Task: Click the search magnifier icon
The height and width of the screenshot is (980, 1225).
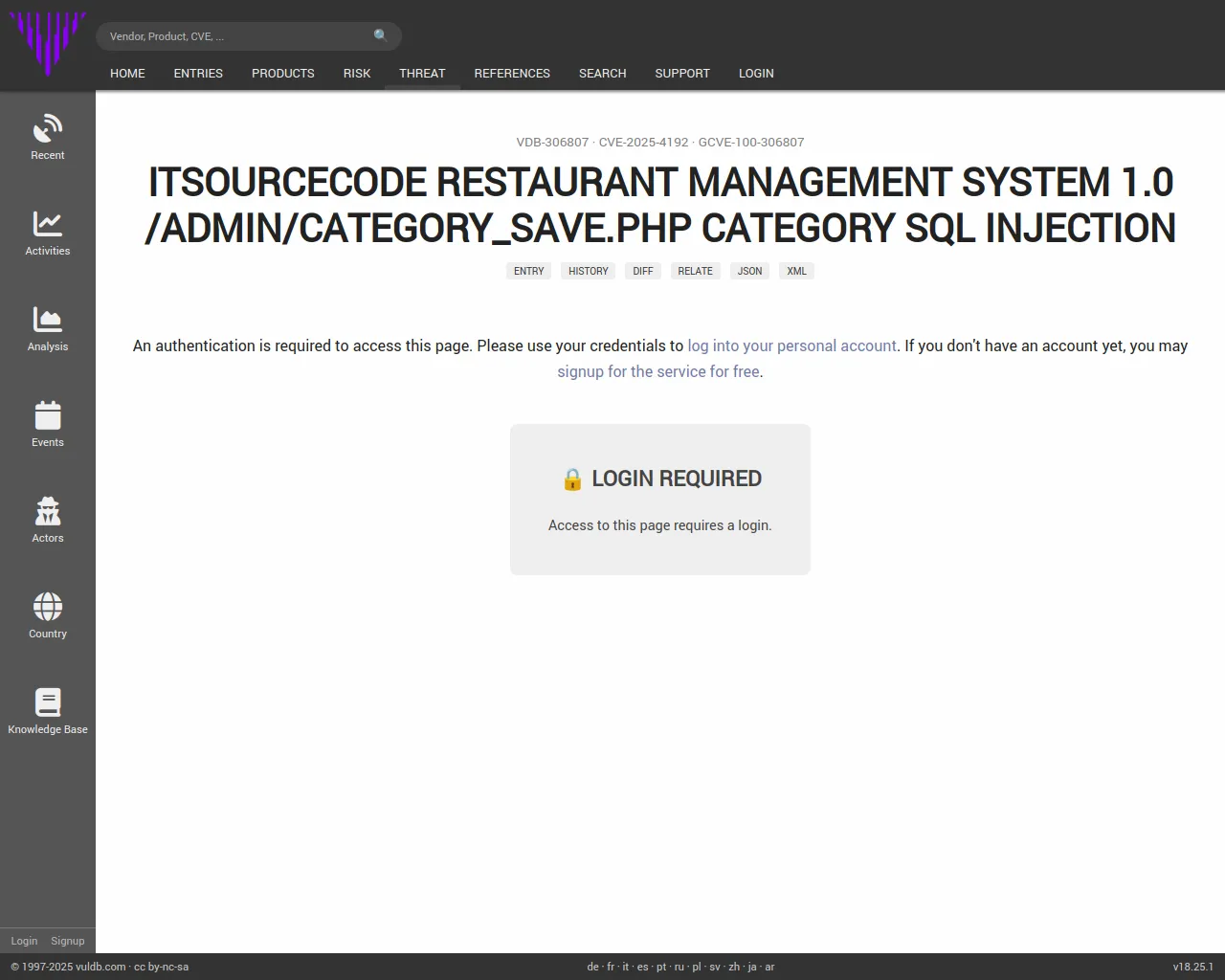Action: tap(381, 36)
